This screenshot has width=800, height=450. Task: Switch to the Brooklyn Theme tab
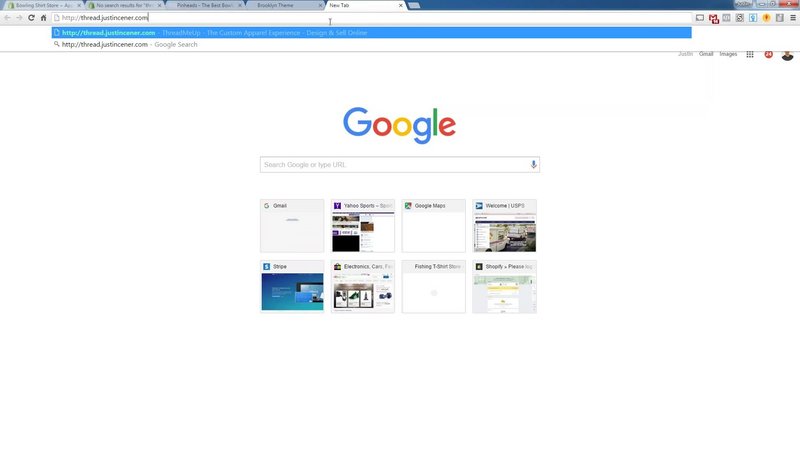284,5
